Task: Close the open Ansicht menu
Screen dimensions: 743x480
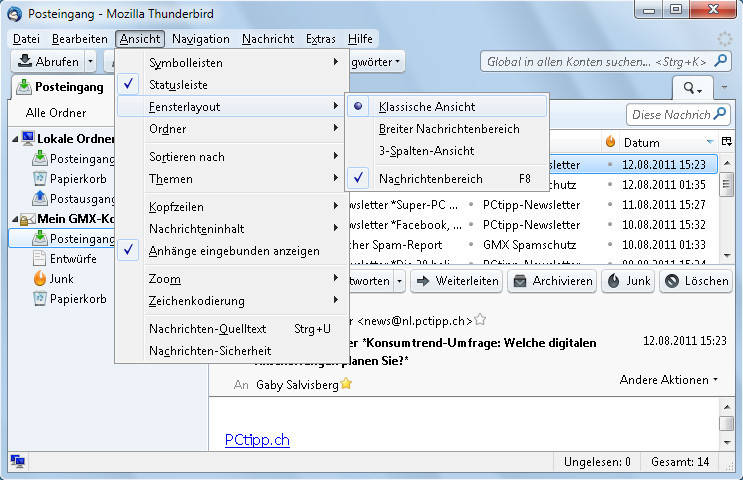Action: point(140,39)
